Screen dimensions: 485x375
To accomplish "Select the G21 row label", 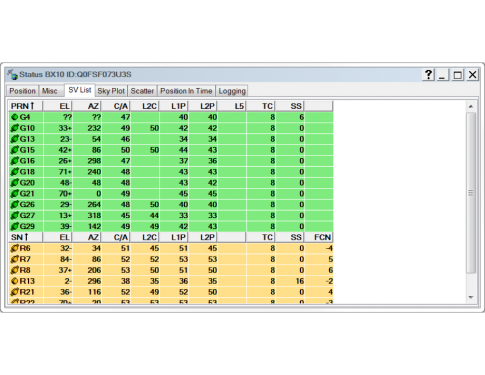I will coord(27,194).
